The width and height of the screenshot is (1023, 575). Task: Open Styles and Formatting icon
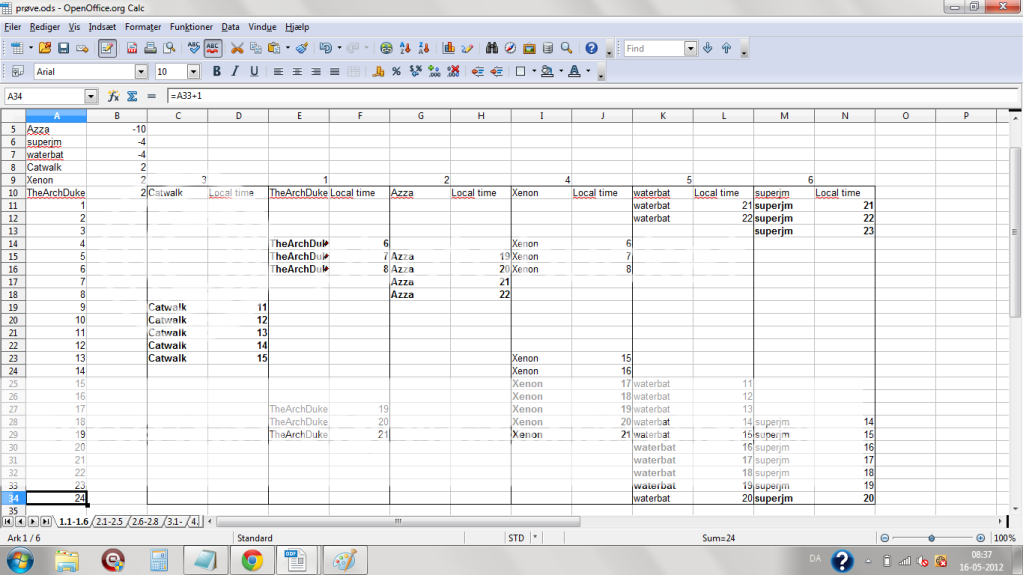[18, 72]
